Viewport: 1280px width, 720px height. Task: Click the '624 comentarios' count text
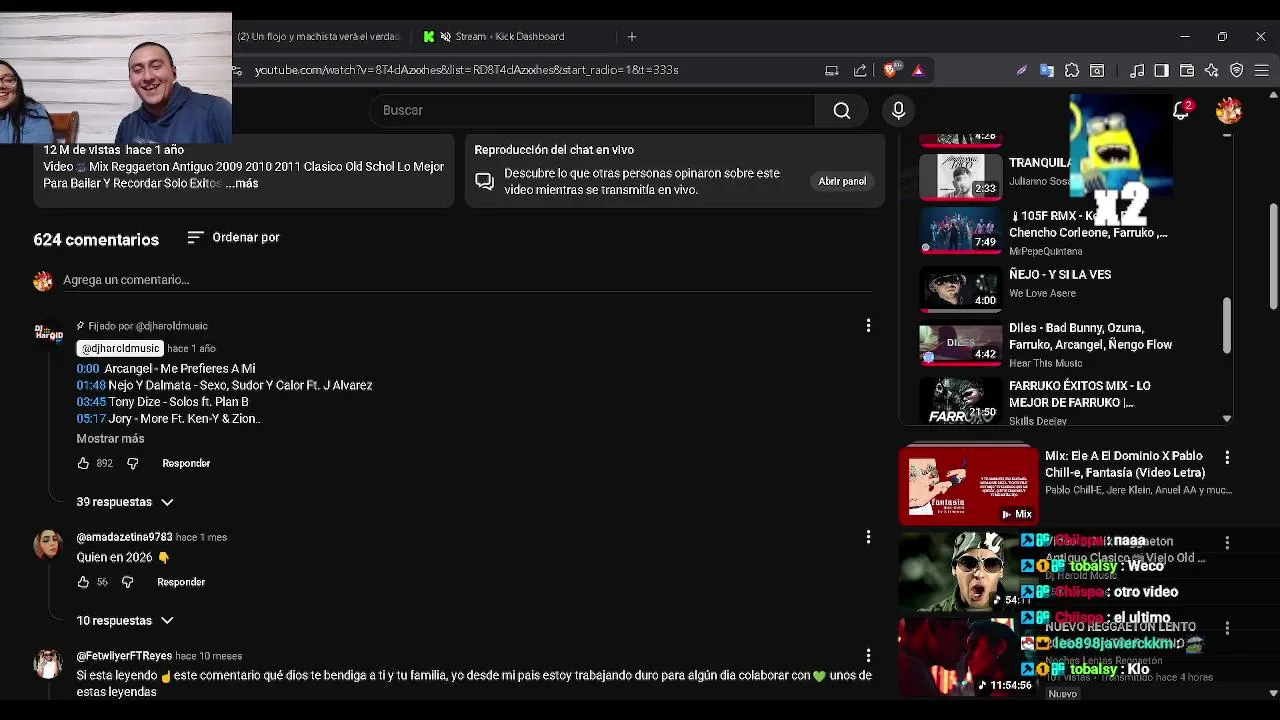click(x=96, y=240)
